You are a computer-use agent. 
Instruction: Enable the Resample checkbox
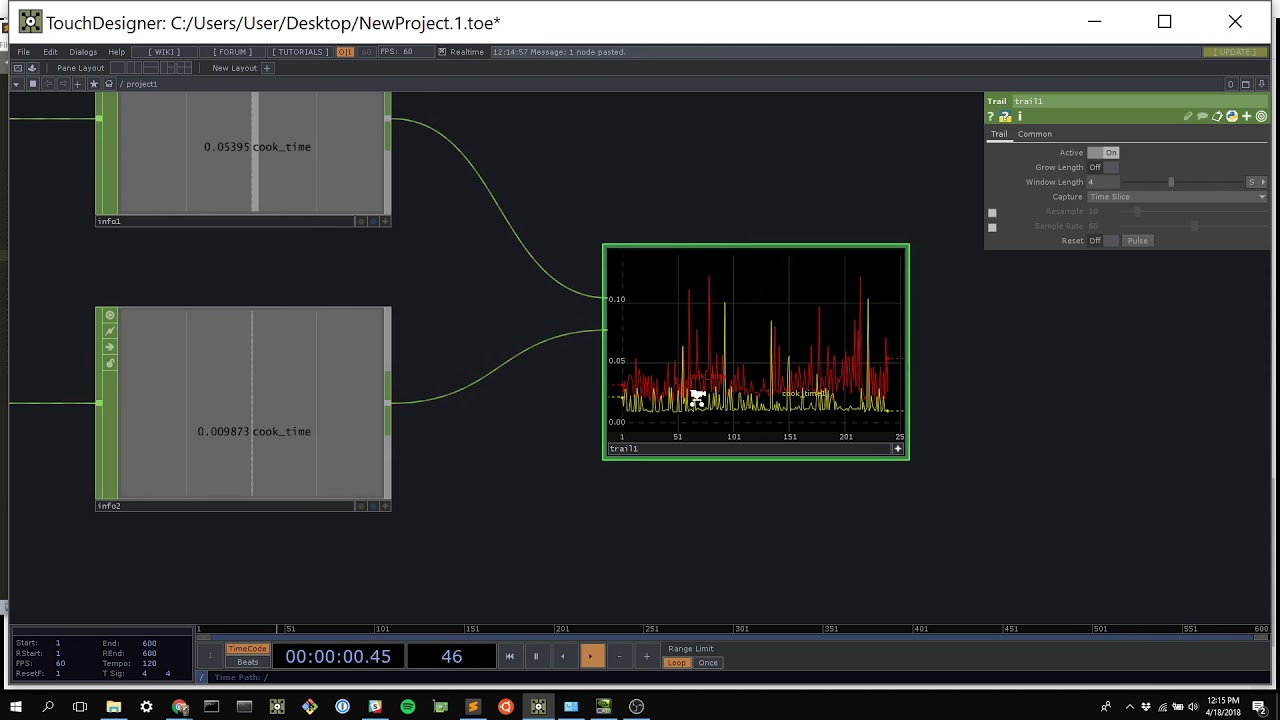point(992,213)
